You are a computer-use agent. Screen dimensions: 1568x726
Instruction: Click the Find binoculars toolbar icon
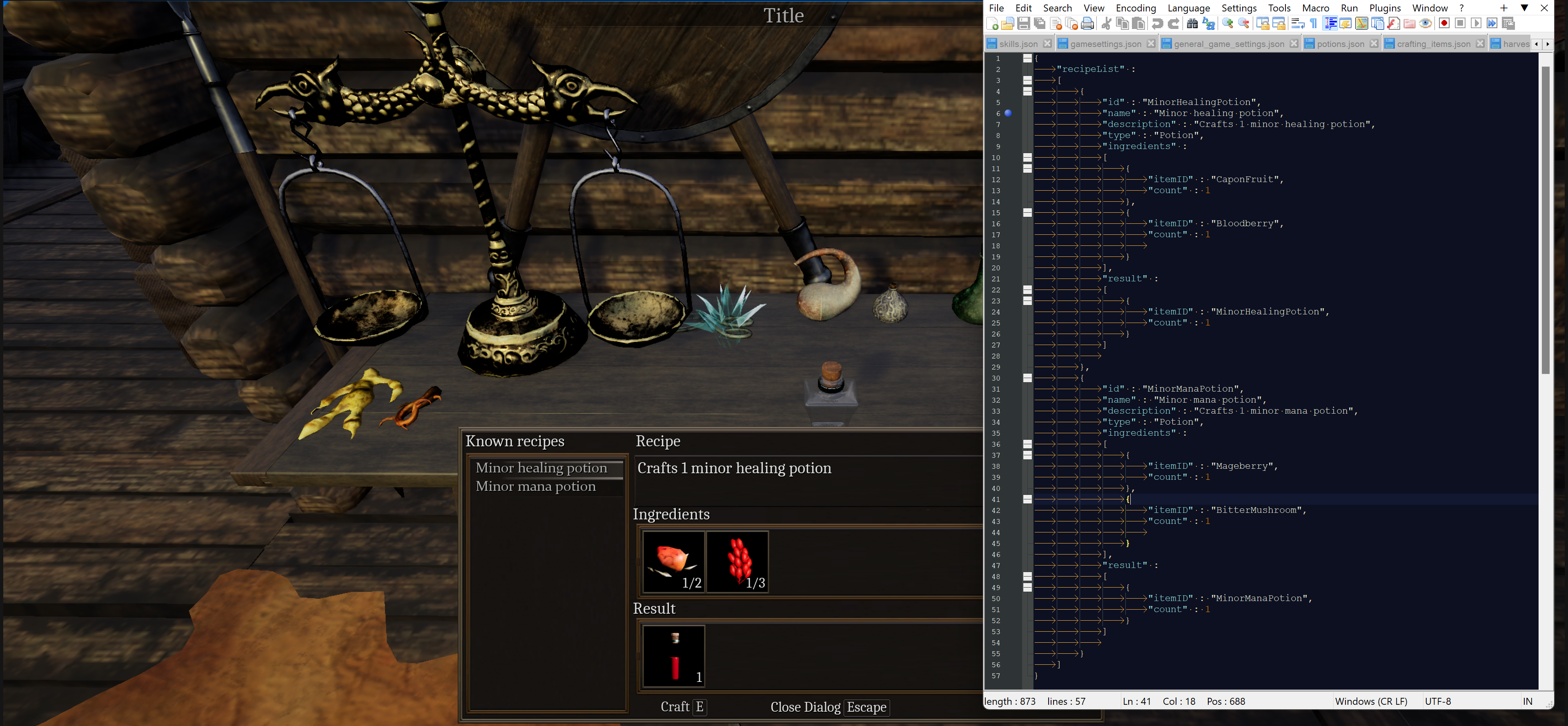click(x=1192, y=24)
